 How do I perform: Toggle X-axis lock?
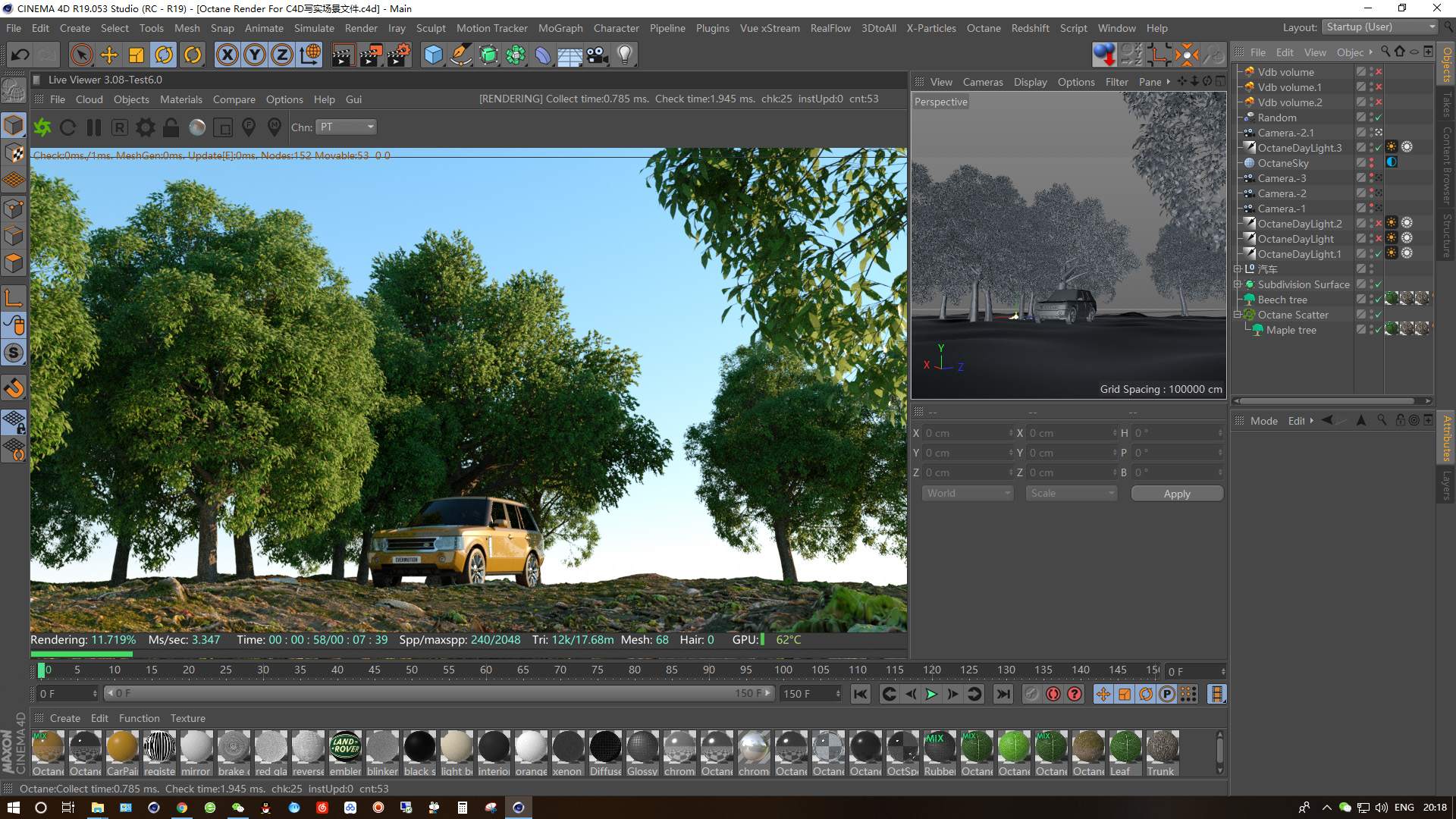point(227,55)
